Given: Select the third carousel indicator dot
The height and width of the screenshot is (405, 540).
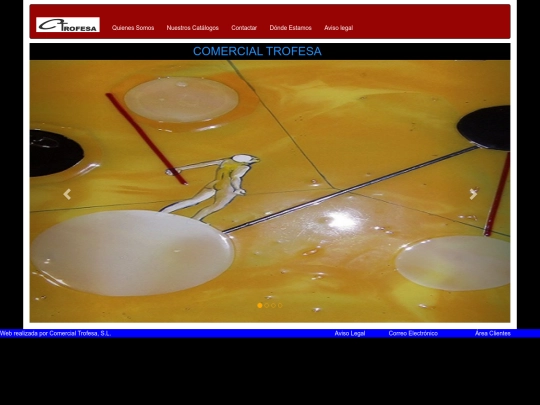Looking at the screenshot, I should tap(273, 305).
